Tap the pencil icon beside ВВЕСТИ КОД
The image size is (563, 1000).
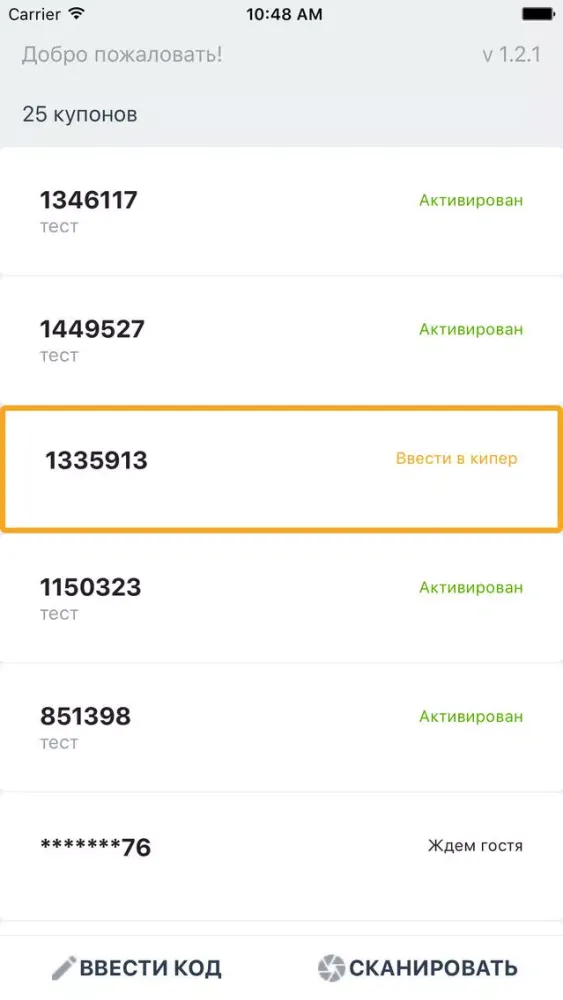click(64, 968)
